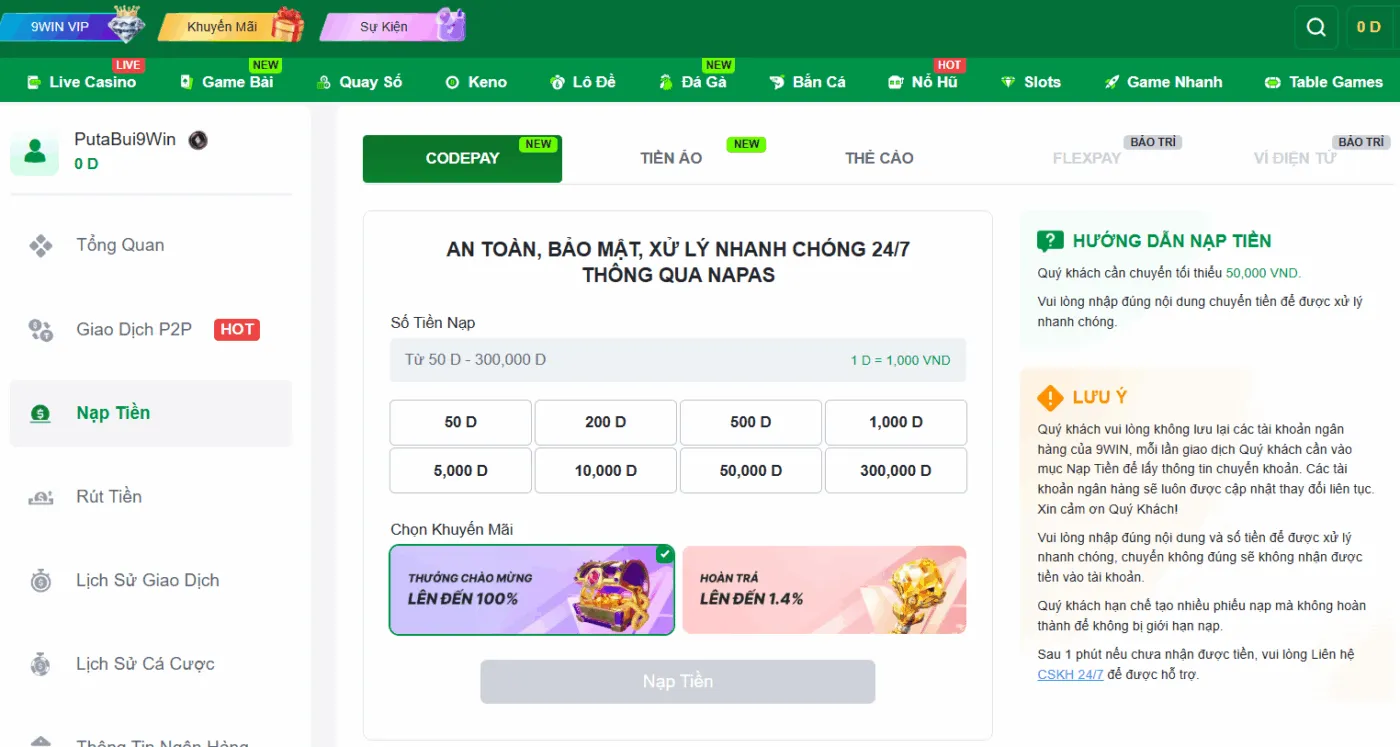Open Table Games via its chip icon

point(1272,81)
